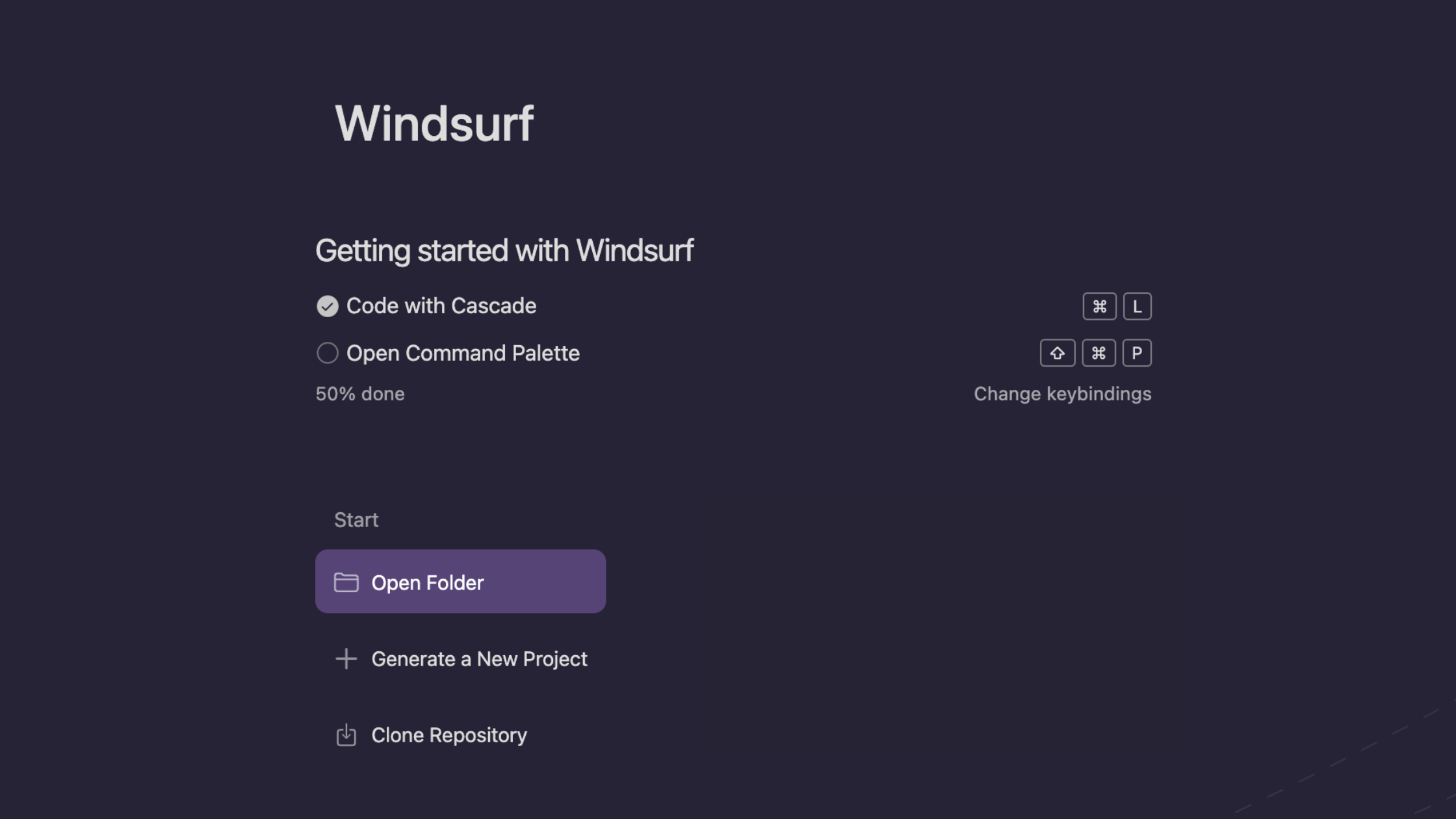
Task: Select the plus icon next to Generate a New Project
Action: pyautogui.click(x=346, y=658)
